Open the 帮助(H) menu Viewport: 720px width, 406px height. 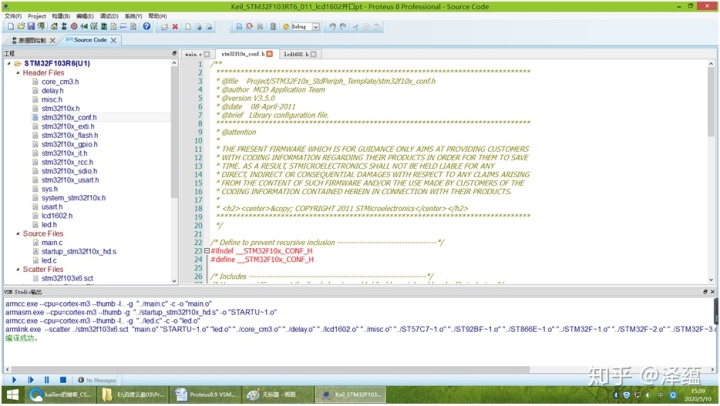point(158,16)
